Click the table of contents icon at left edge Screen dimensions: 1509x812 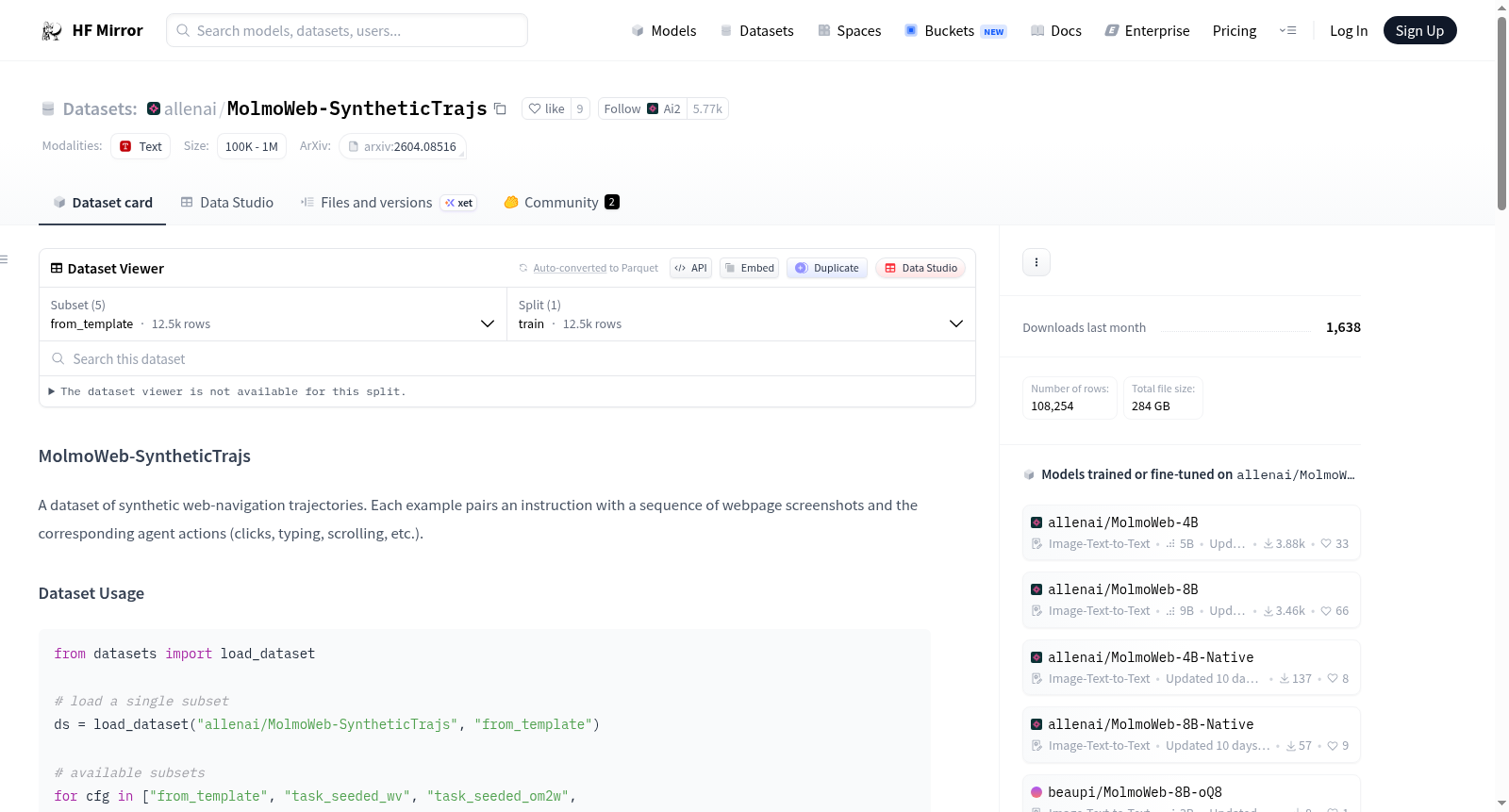click(x=4, y=259)
